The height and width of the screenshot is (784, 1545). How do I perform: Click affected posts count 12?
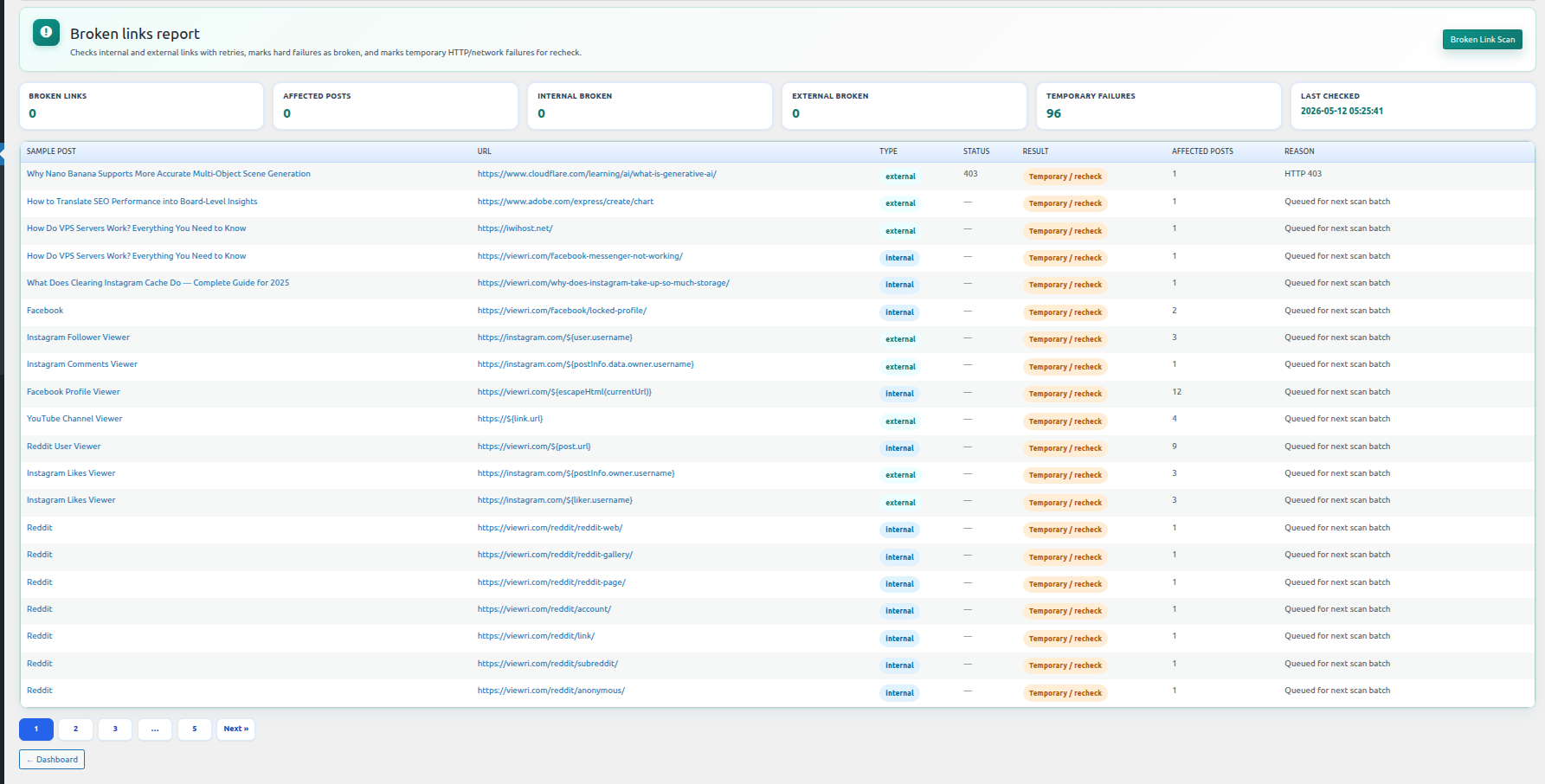point(1176,392)
